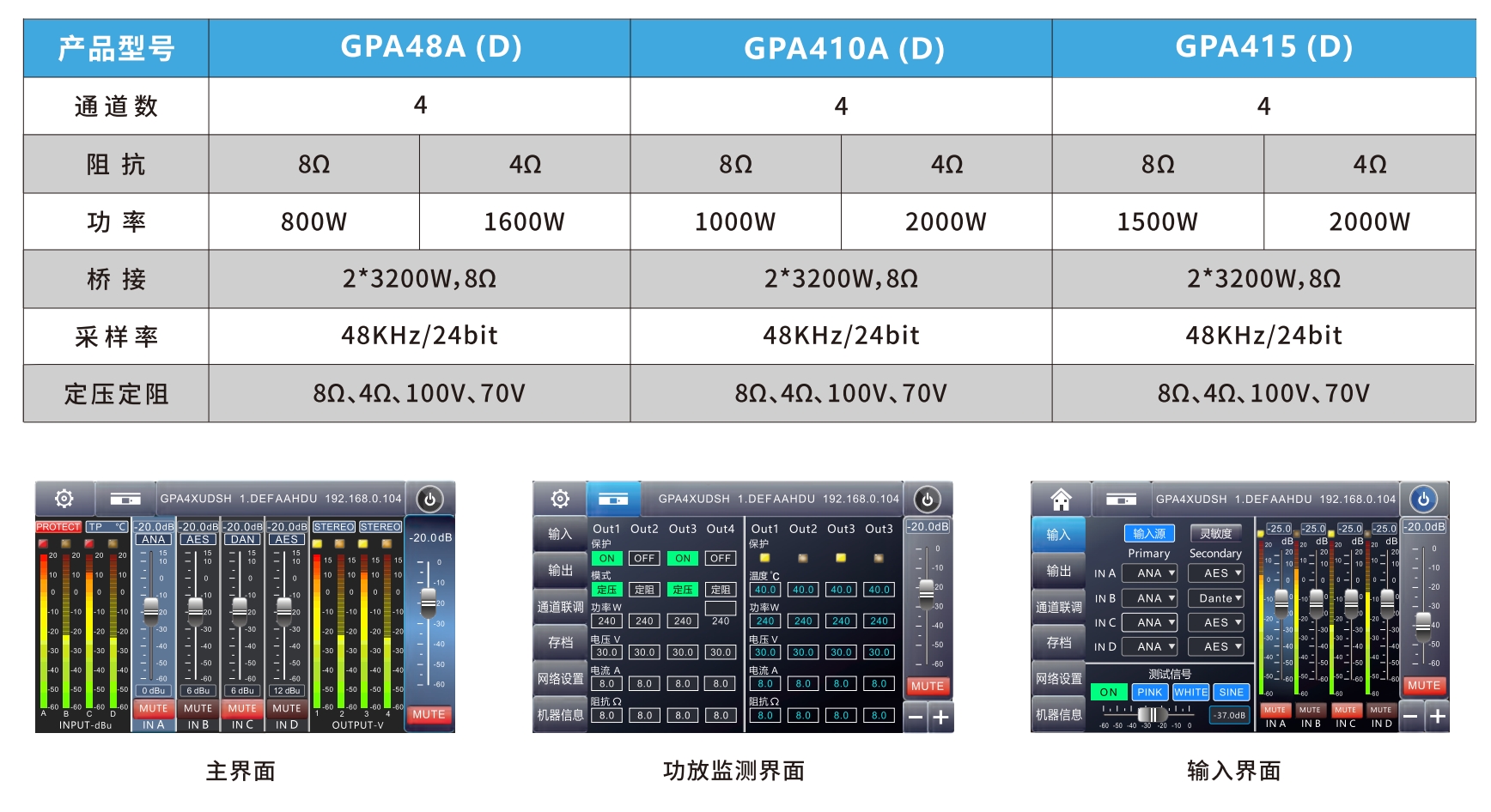Toggle Out1 protection ON in monitoring panel
The image size is (1491, 812).
tap(606, 558)
